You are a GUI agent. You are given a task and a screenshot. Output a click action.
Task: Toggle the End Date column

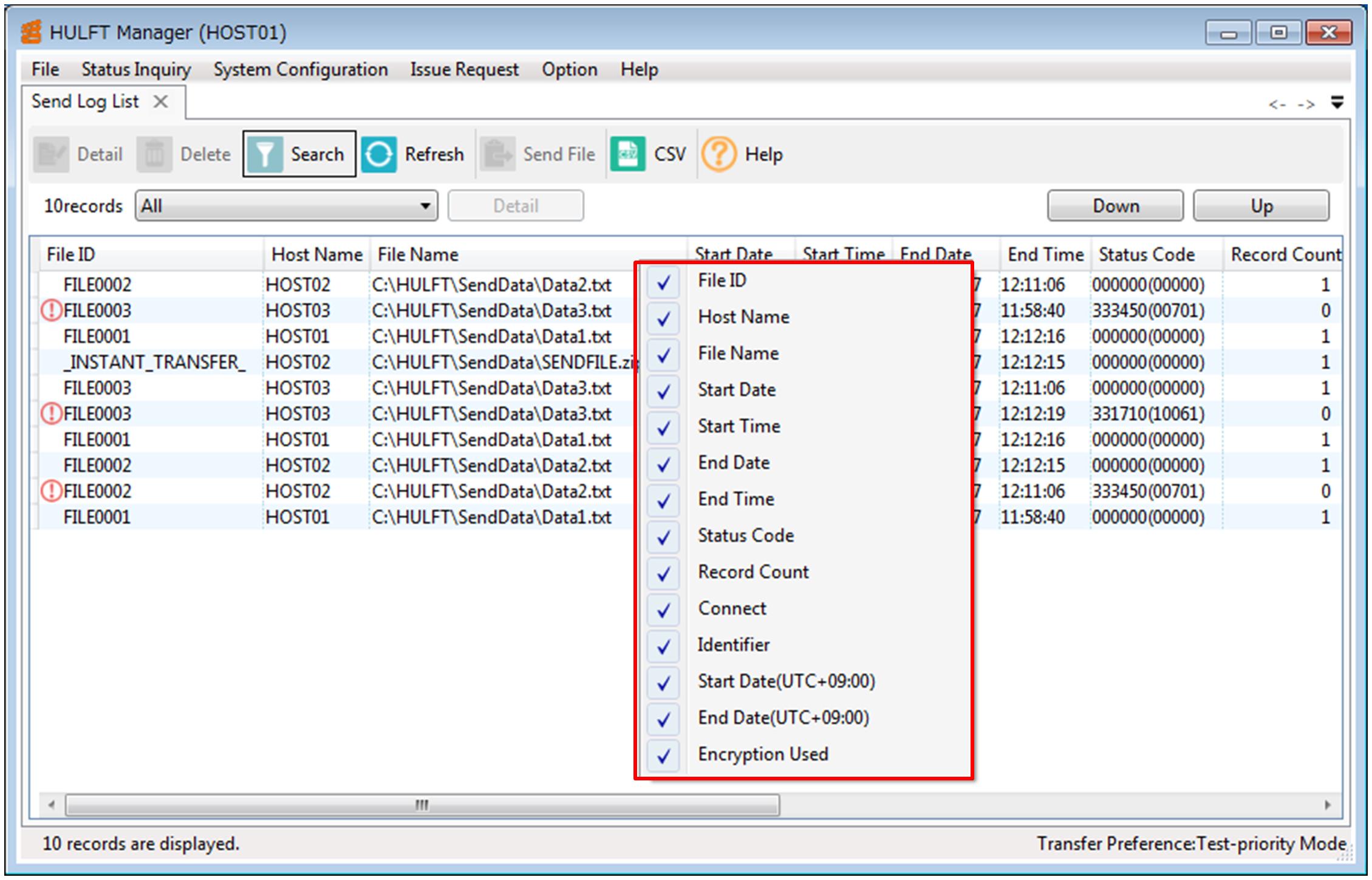pyautogui.click(x=663, y=463)
